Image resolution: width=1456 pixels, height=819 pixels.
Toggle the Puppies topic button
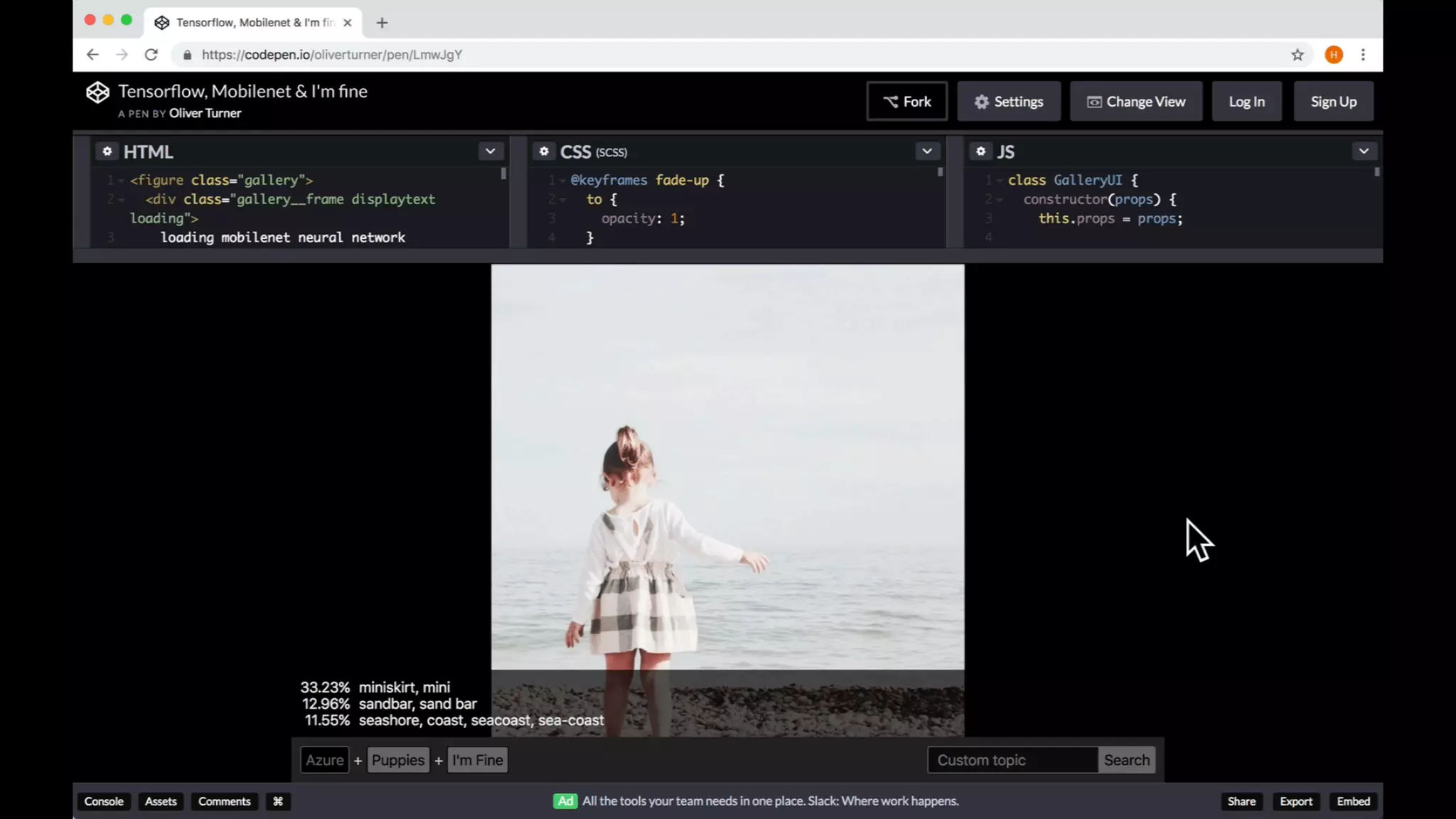(398, 760)
